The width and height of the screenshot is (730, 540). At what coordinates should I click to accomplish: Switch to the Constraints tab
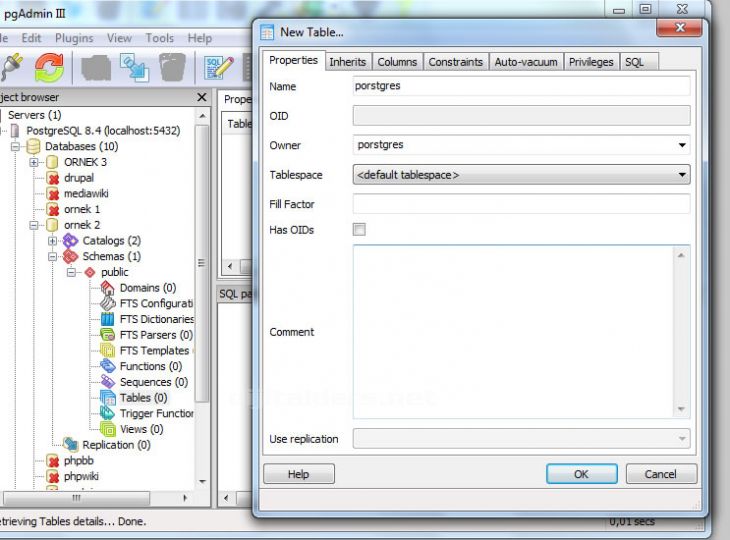click(x=455, y=62)
